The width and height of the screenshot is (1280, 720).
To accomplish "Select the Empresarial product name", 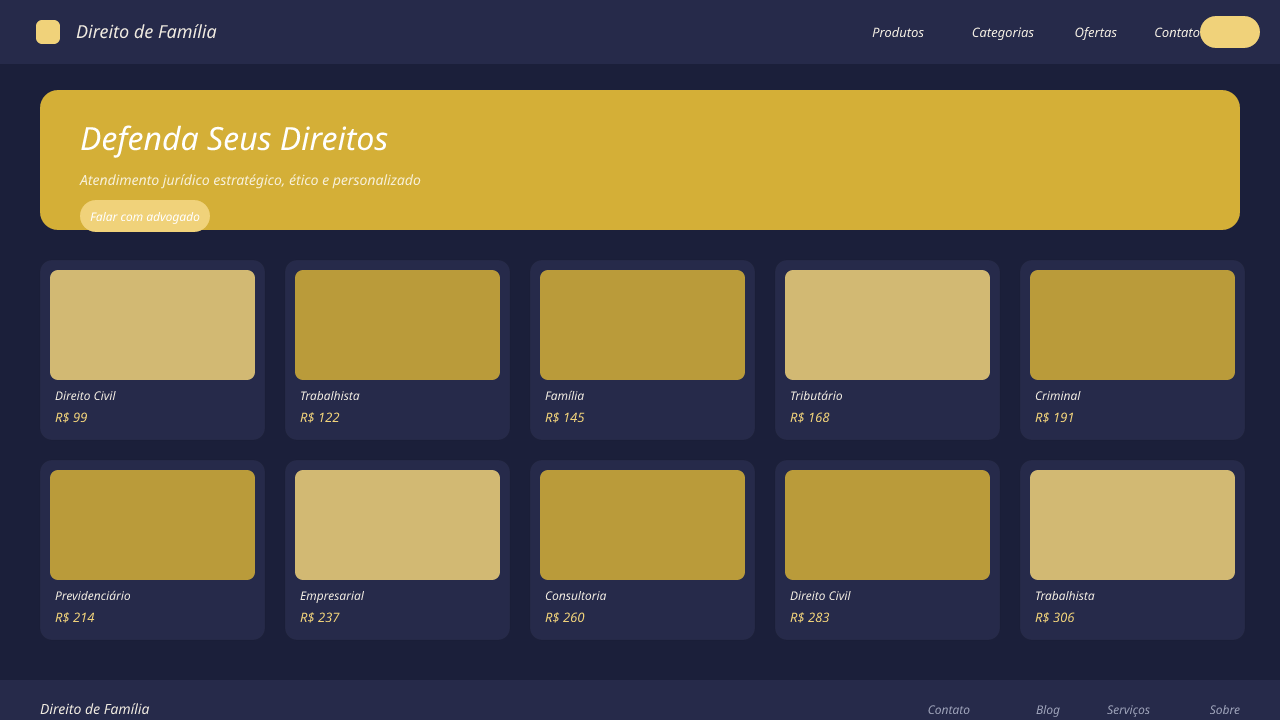I will point(332,596).
